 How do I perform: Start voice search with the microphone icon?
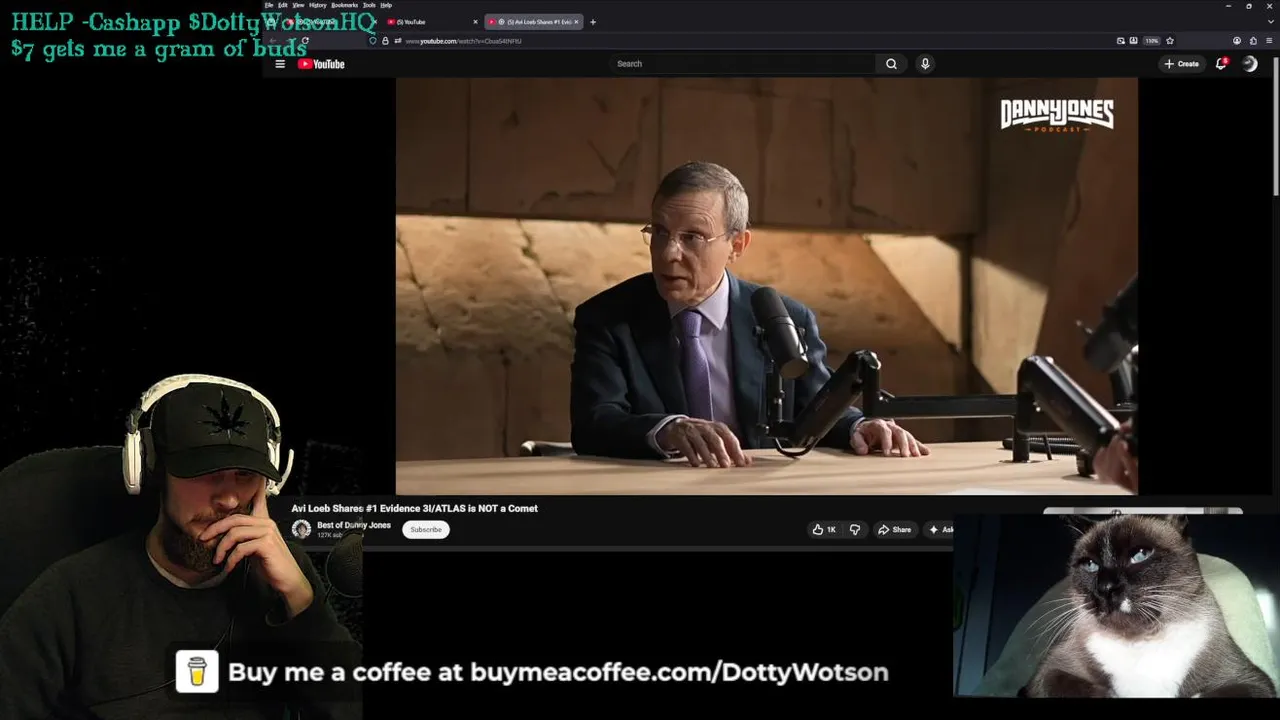(925, 64)
